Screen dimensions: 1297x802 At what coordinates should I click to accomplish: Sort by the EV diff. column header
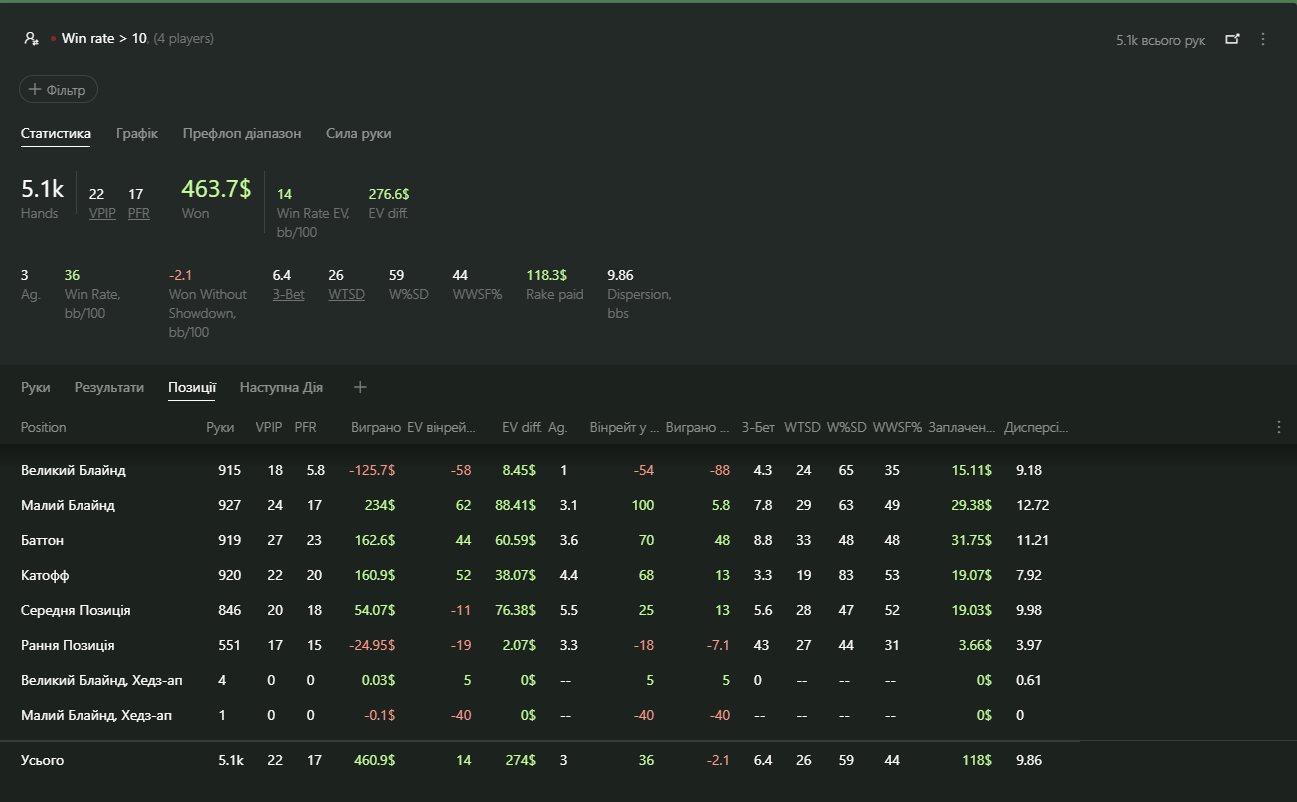521,427
